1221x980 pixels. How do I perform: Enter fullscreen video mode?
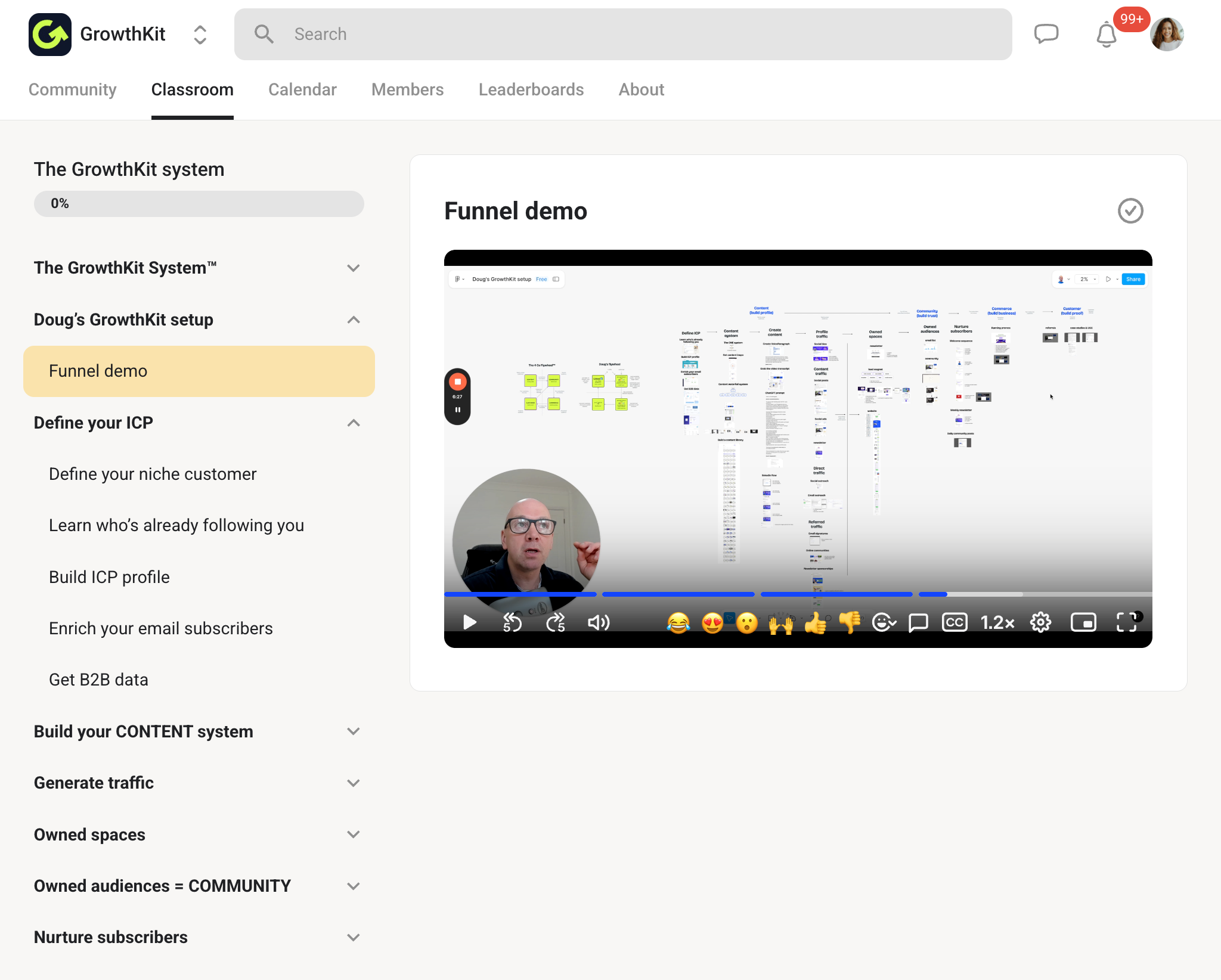1126,622
